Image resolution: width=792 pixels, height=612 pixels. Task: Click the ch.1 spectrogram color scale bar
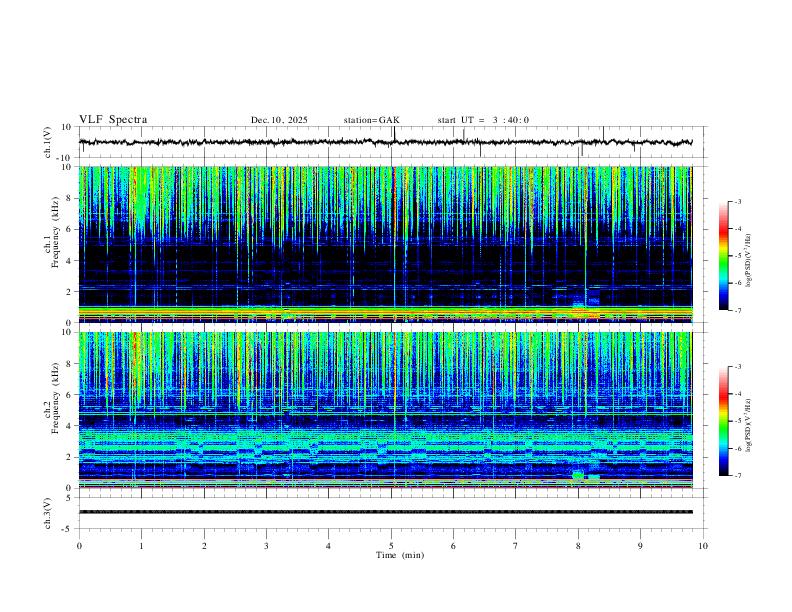(x=723, y=256)
